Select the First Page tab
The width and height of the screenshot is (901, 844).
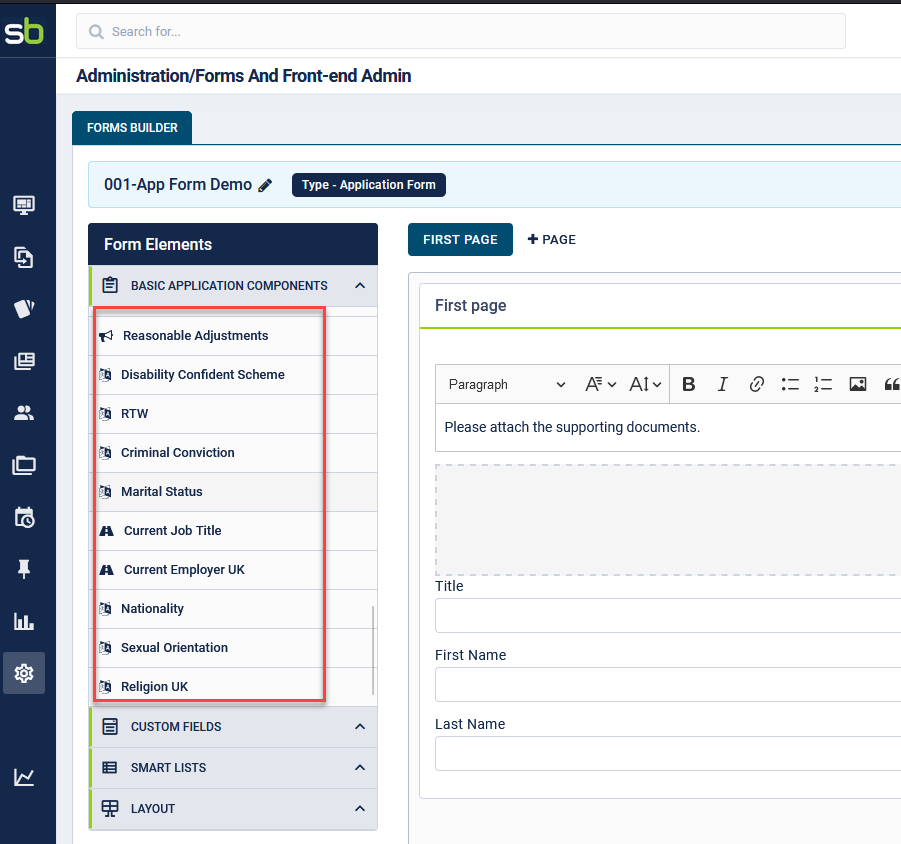click(460, 240)
